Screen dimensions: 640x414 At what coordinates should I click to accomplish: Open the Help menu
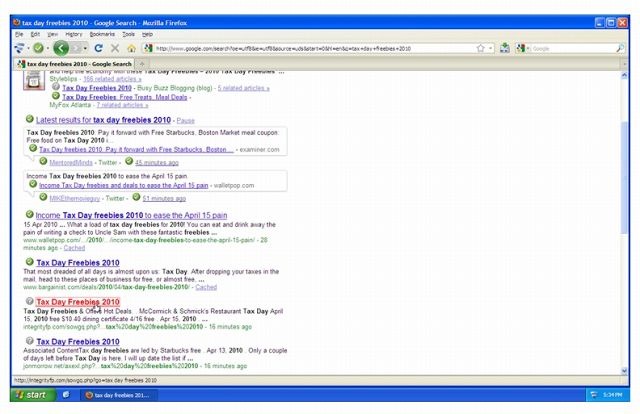pos(147,34)
